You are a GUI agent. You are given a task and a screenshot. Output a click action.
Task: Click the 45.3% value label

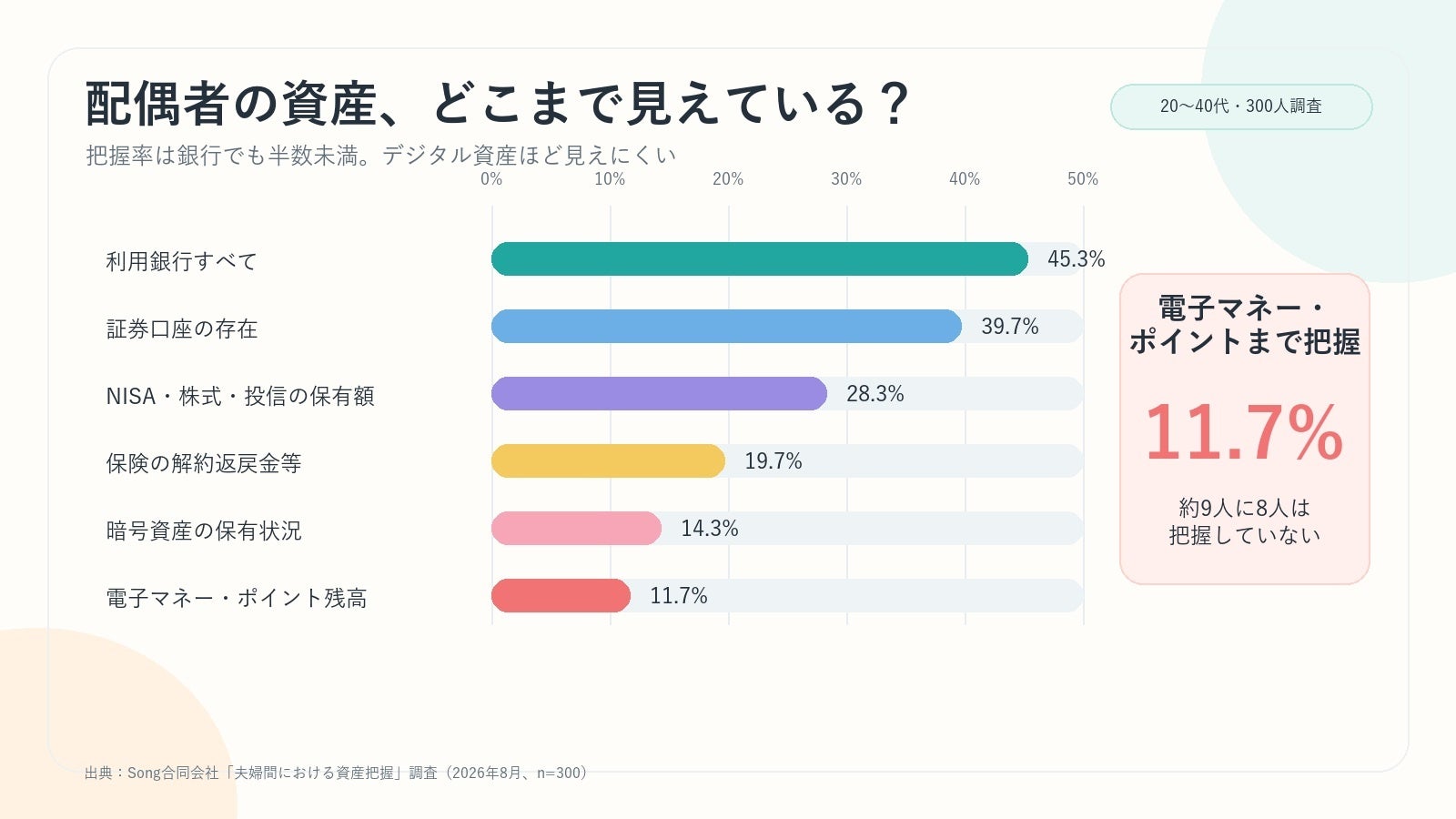[1076, 259]
